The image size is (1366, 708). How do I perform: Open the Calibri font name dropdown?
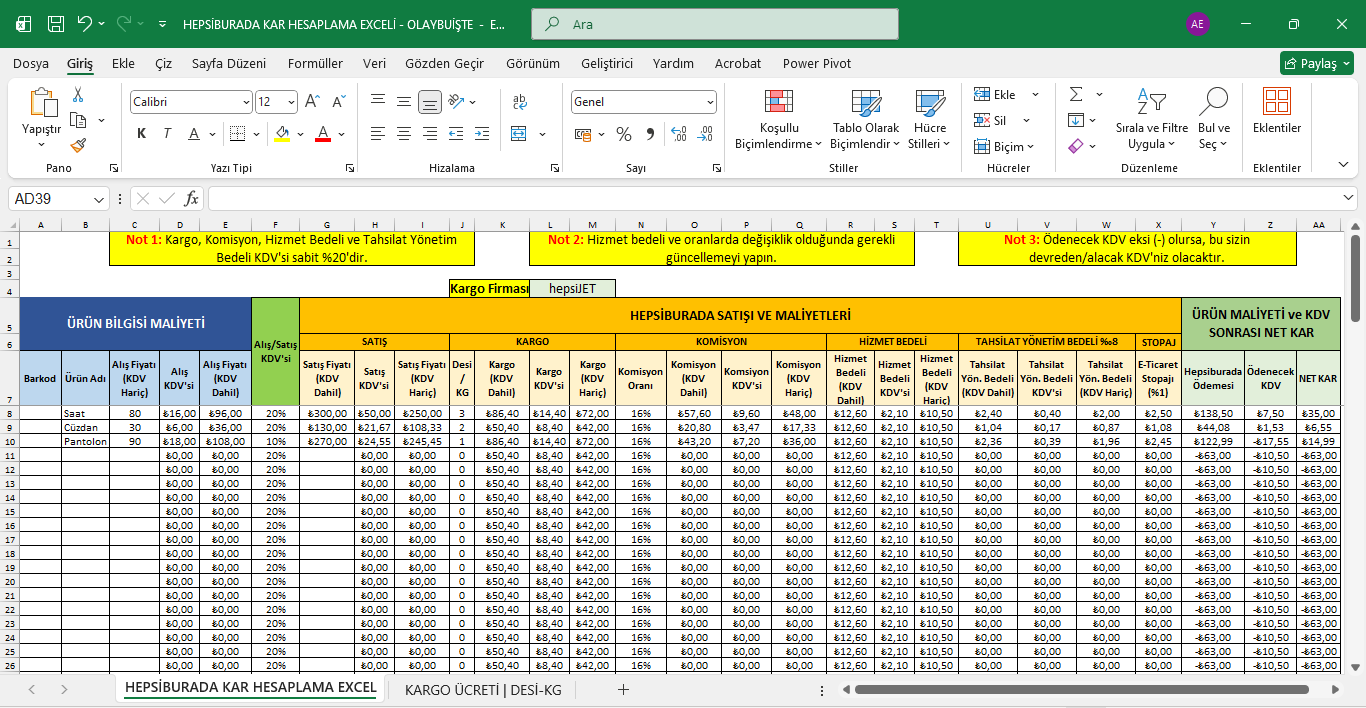pyautogui.click(x=247, y=102)
